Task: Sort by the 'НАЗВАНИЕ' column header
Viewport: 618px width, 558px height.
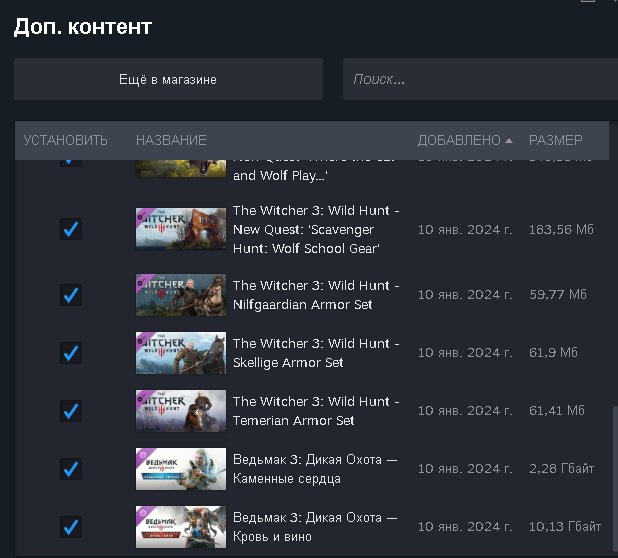Action: click(x=171, y=140)
